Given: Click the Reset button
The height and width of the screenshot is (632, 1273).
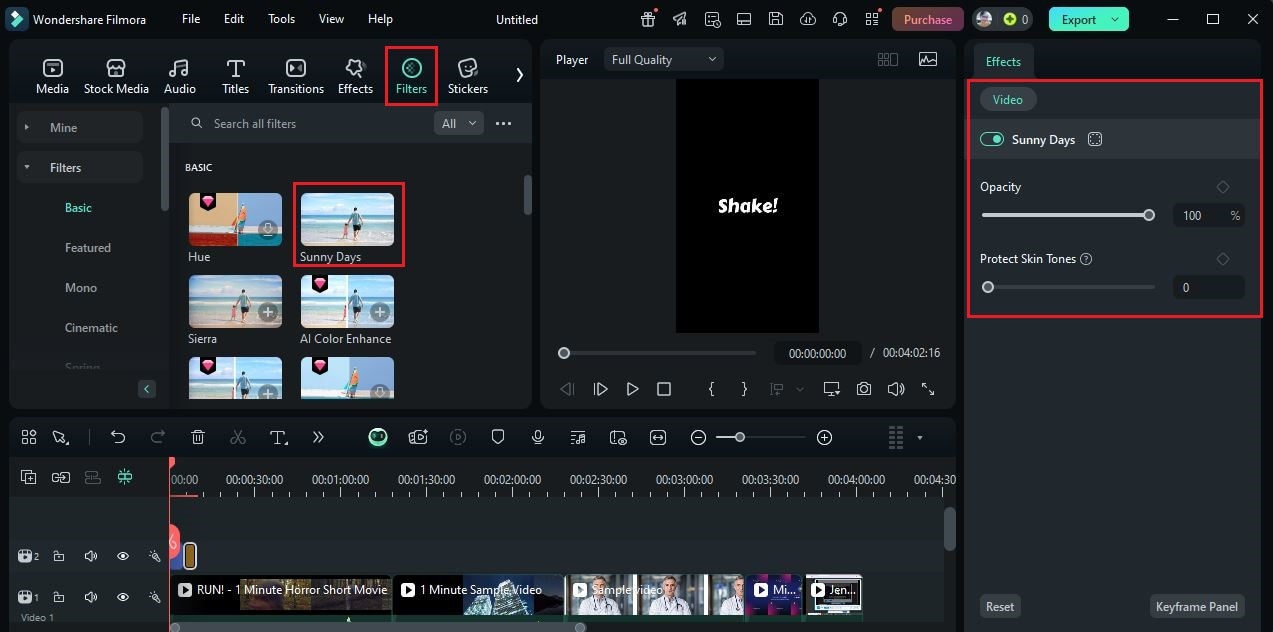Looking at the screenshot, I should (1000, 606).
